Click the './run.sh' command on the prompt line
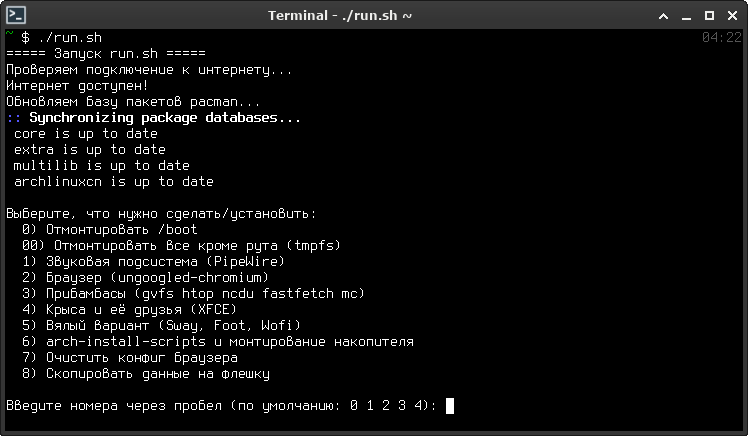Screen dimensions: 748x436 [x=70, y=38]
